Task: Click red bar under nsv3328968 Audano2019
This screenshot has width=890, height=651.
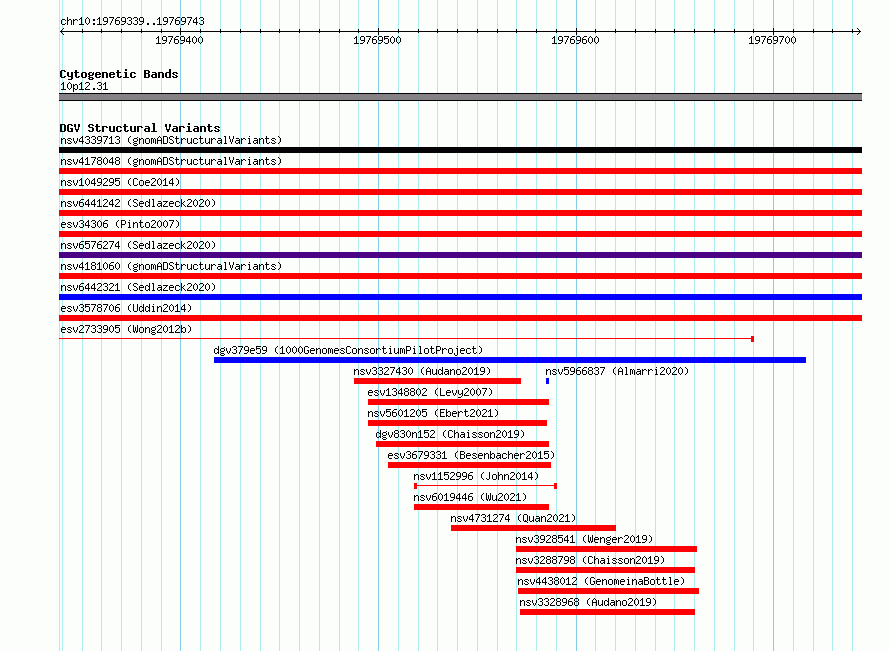Action: [x=607, y=612]
